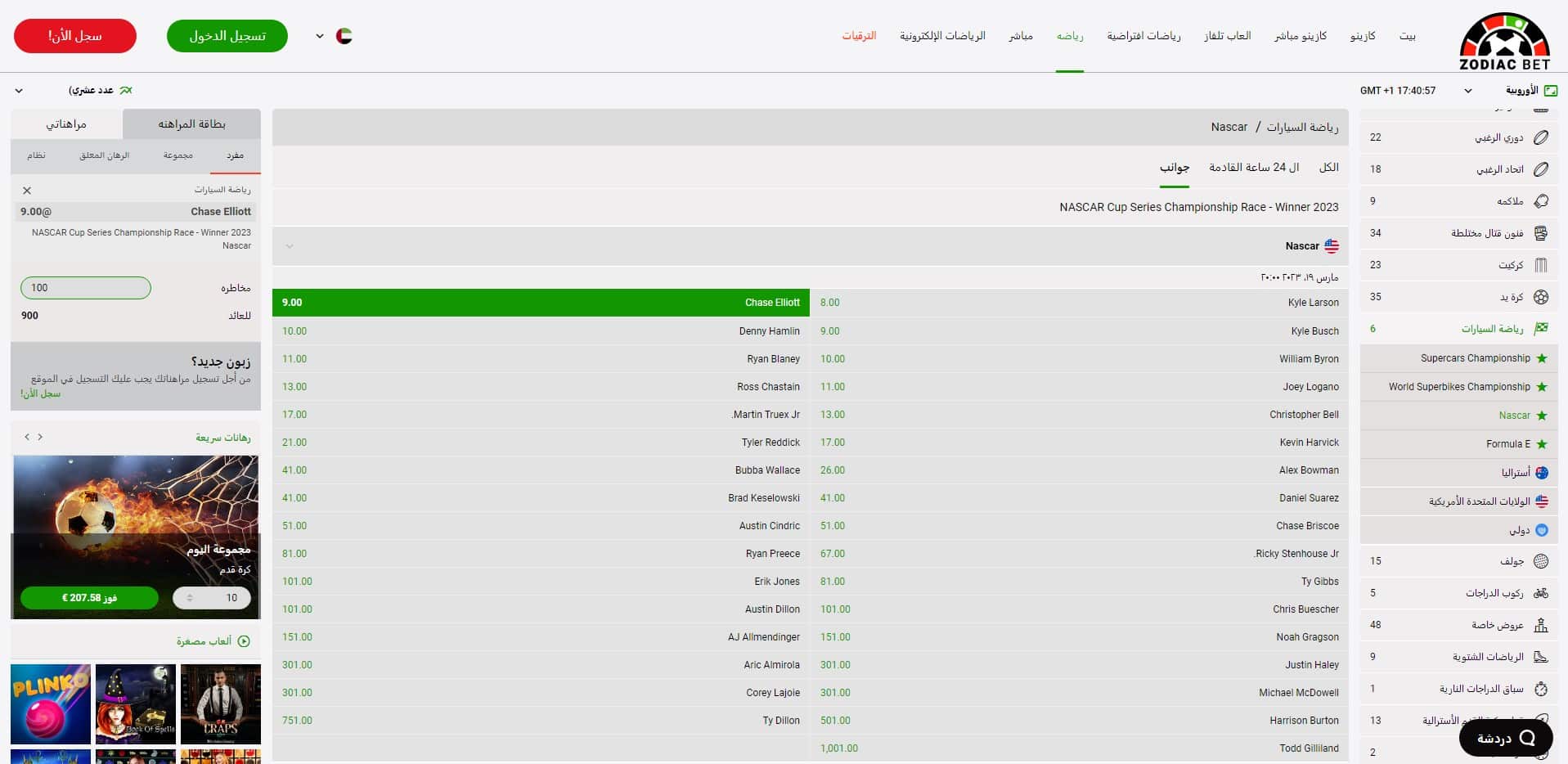This screenshot has height=764, width=1568.
Task: Click the handball icon
Action: coord(1541,297)
